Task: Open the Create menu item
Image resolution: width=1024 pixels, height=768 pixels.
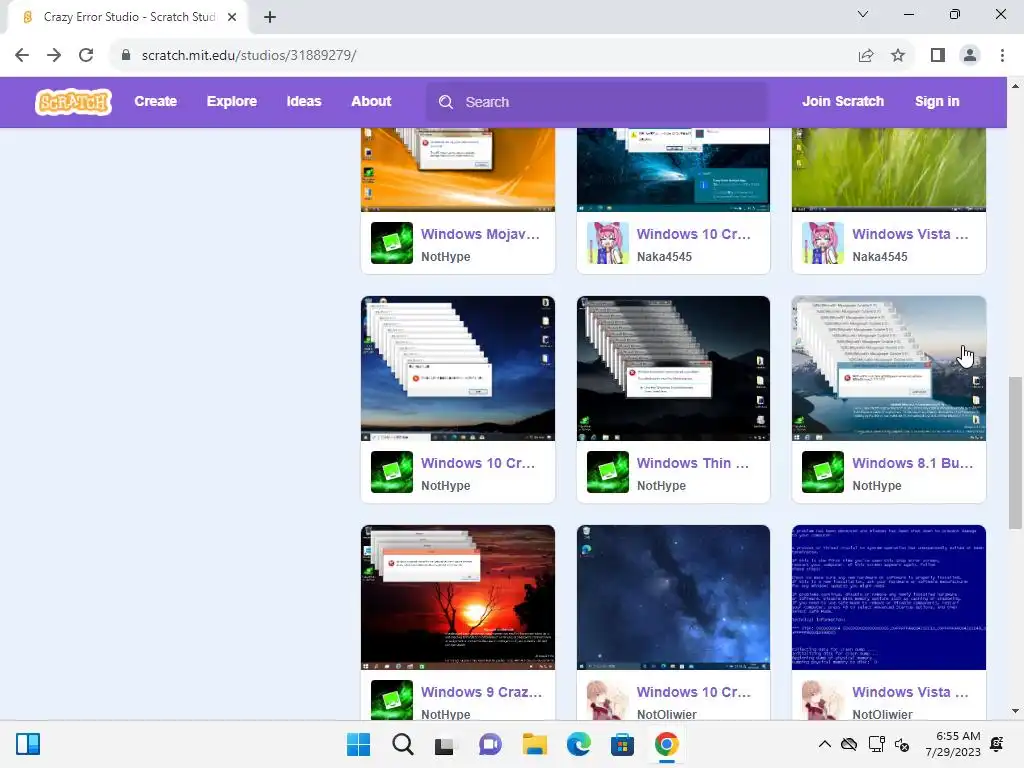Action: pyautogui.click(x=155, y=101)
